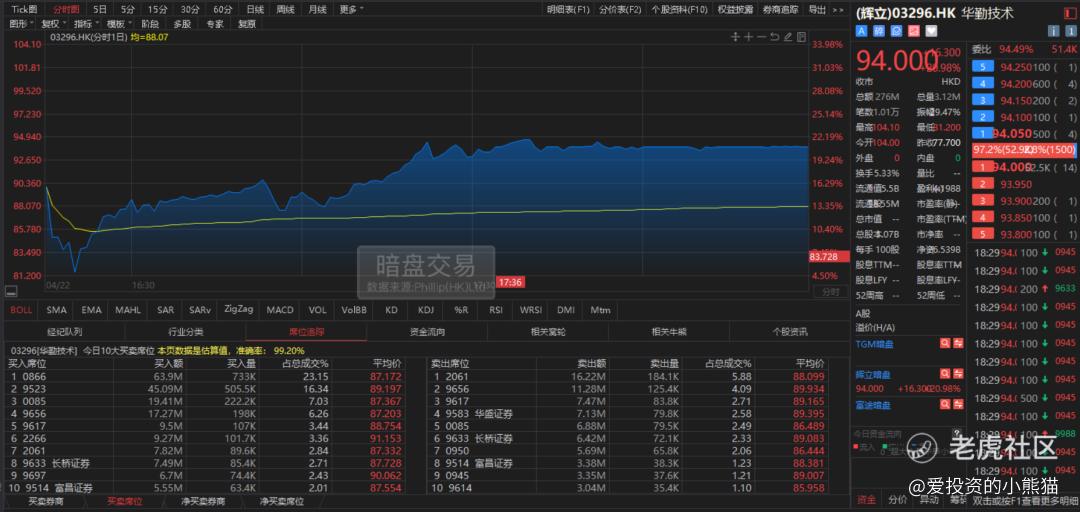Switch to the 5日 chart tab
The image size is (1080, 512).
(x=101, y=10)
